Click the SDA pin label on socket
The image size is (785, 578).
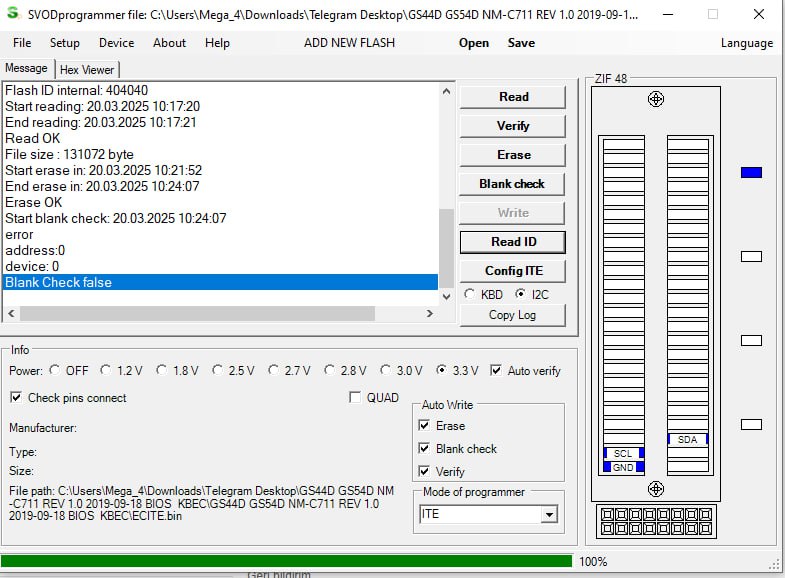(688, 439)
